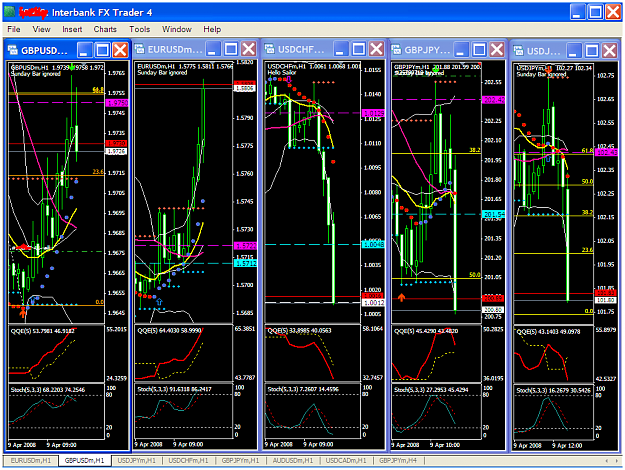
Task: Maximize the GBPUSD chart window
Action: (x=102, y=50)
